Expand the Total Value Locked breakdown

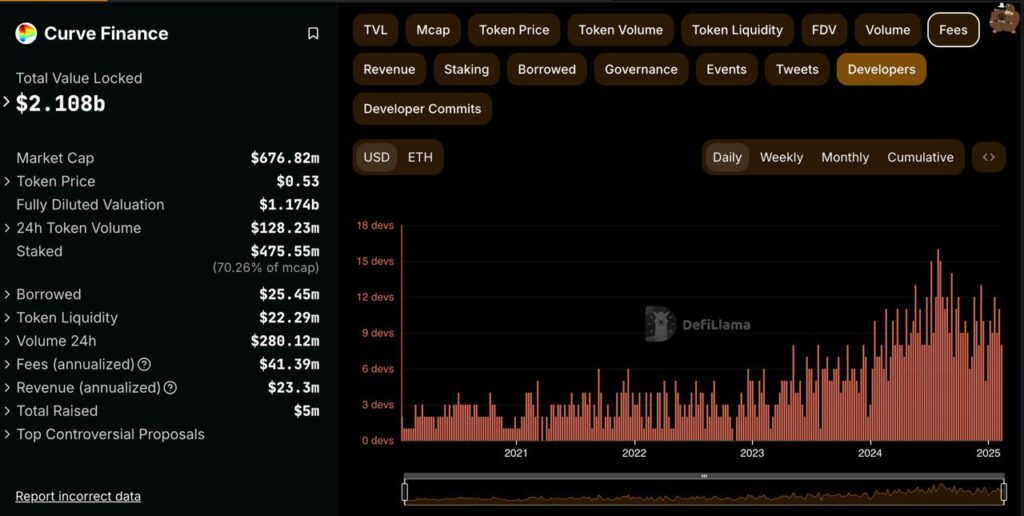pyautogui.click(x=7, y=102)
